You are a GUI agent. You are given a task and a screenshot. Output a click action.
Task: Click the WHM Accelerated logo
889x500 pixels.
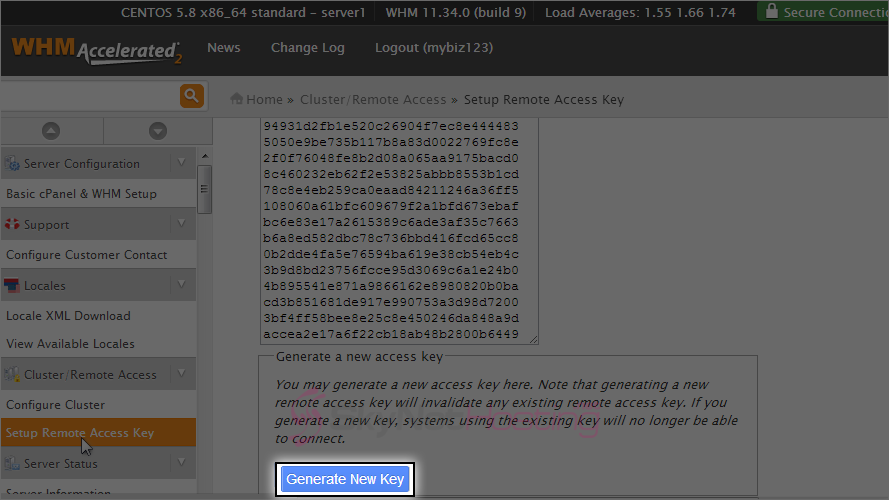97,51
